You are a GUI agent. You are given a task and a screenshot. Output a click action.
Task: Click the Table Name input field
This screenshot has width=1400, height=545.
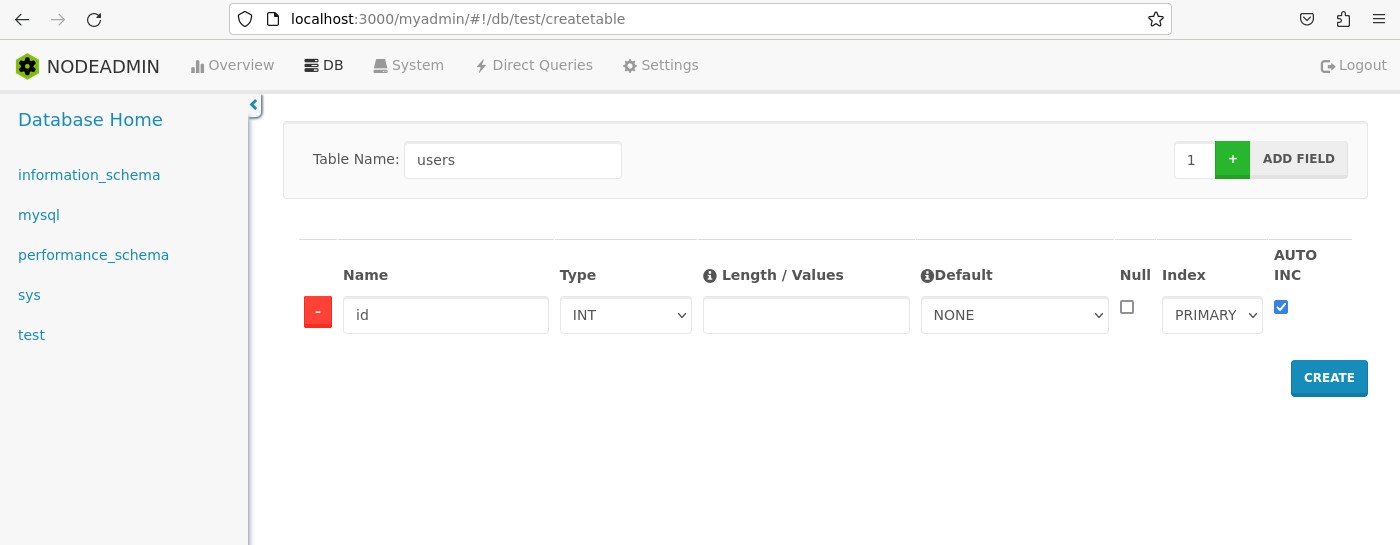[513, 160]
